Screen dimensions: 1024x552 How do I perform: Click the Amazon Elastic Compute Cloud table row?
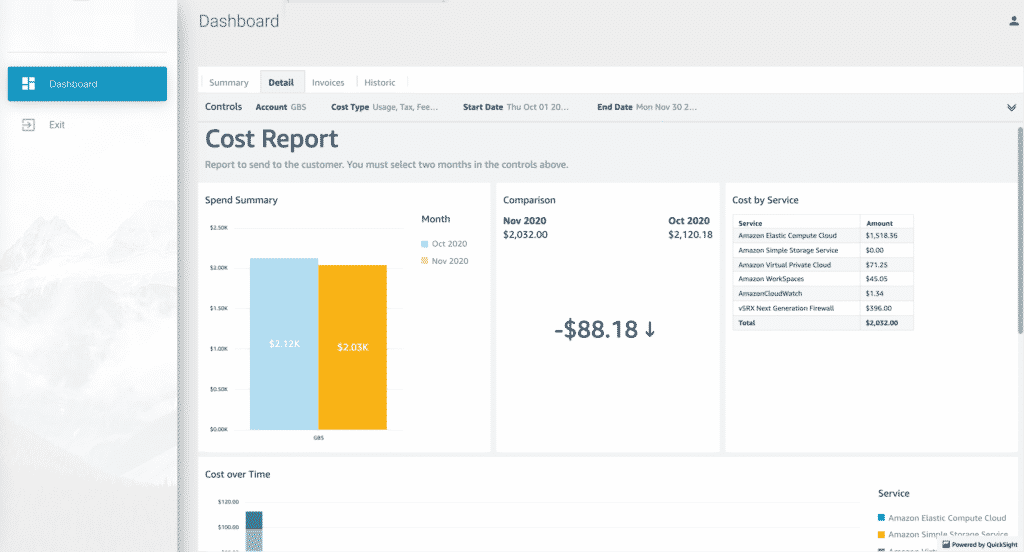pyautogui.click(x=823, y=235)
